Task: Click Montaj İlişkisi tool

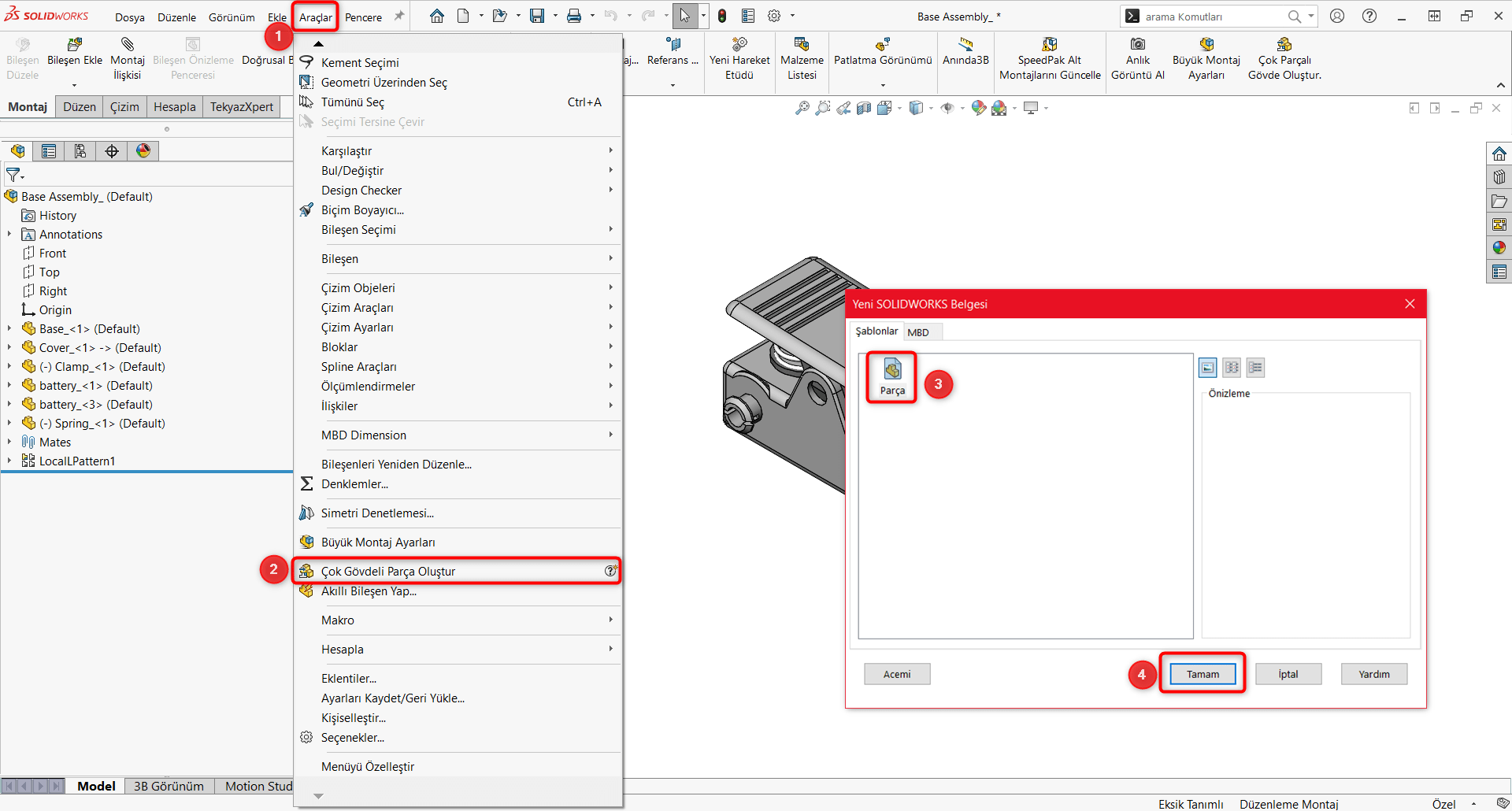Action: (x=128, y=59)
